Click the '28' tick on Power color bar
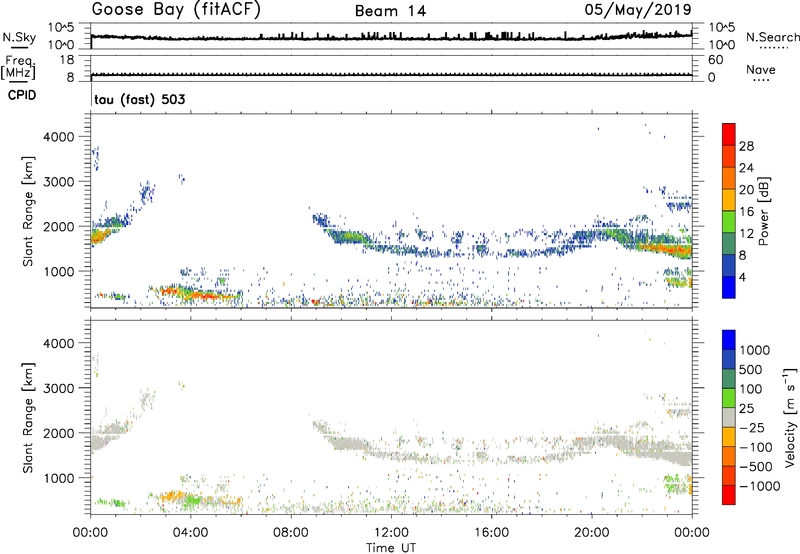The height and width of the screenshot is (554, 800). 746,146
